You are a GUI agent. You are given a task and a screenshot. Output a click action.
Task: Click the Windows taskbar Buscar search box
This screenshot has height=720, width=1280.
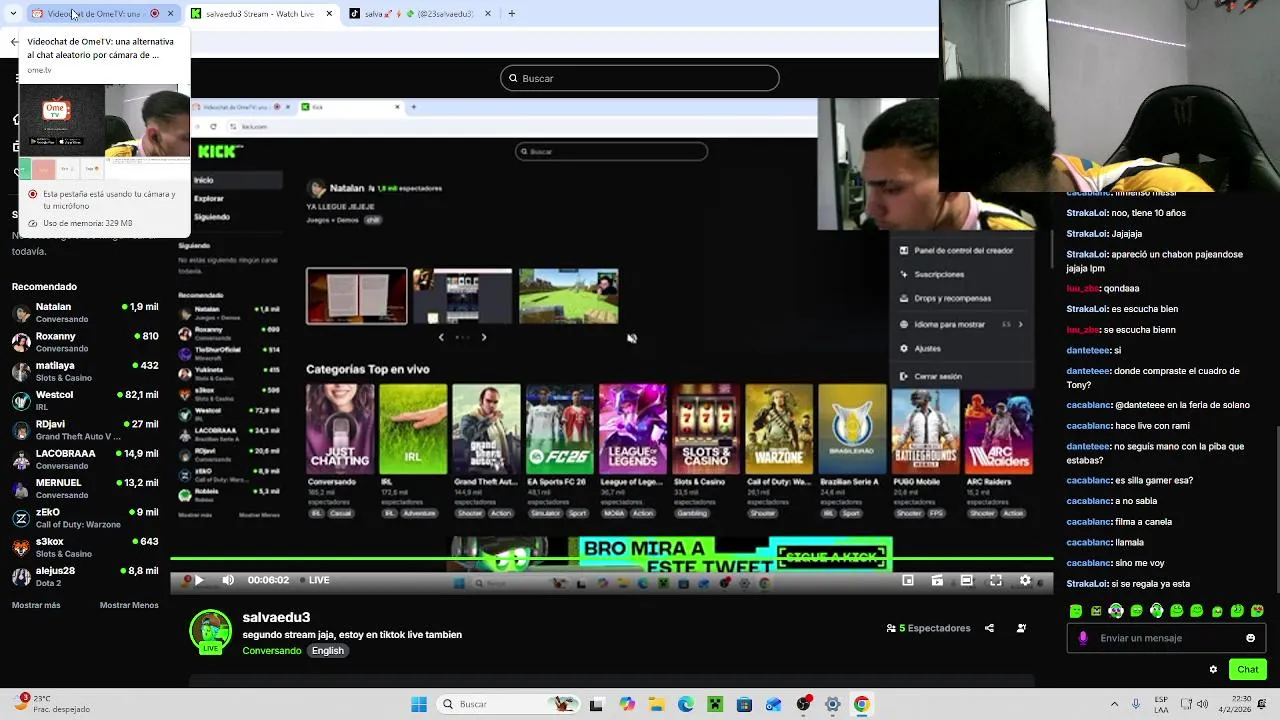click(510, 704)
